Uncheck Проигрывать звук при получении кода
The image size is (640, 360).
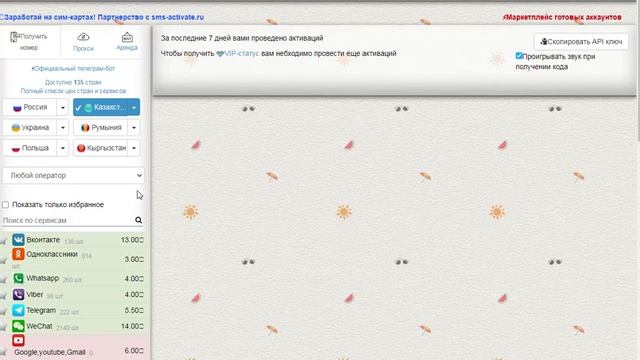tap(519, 56)
